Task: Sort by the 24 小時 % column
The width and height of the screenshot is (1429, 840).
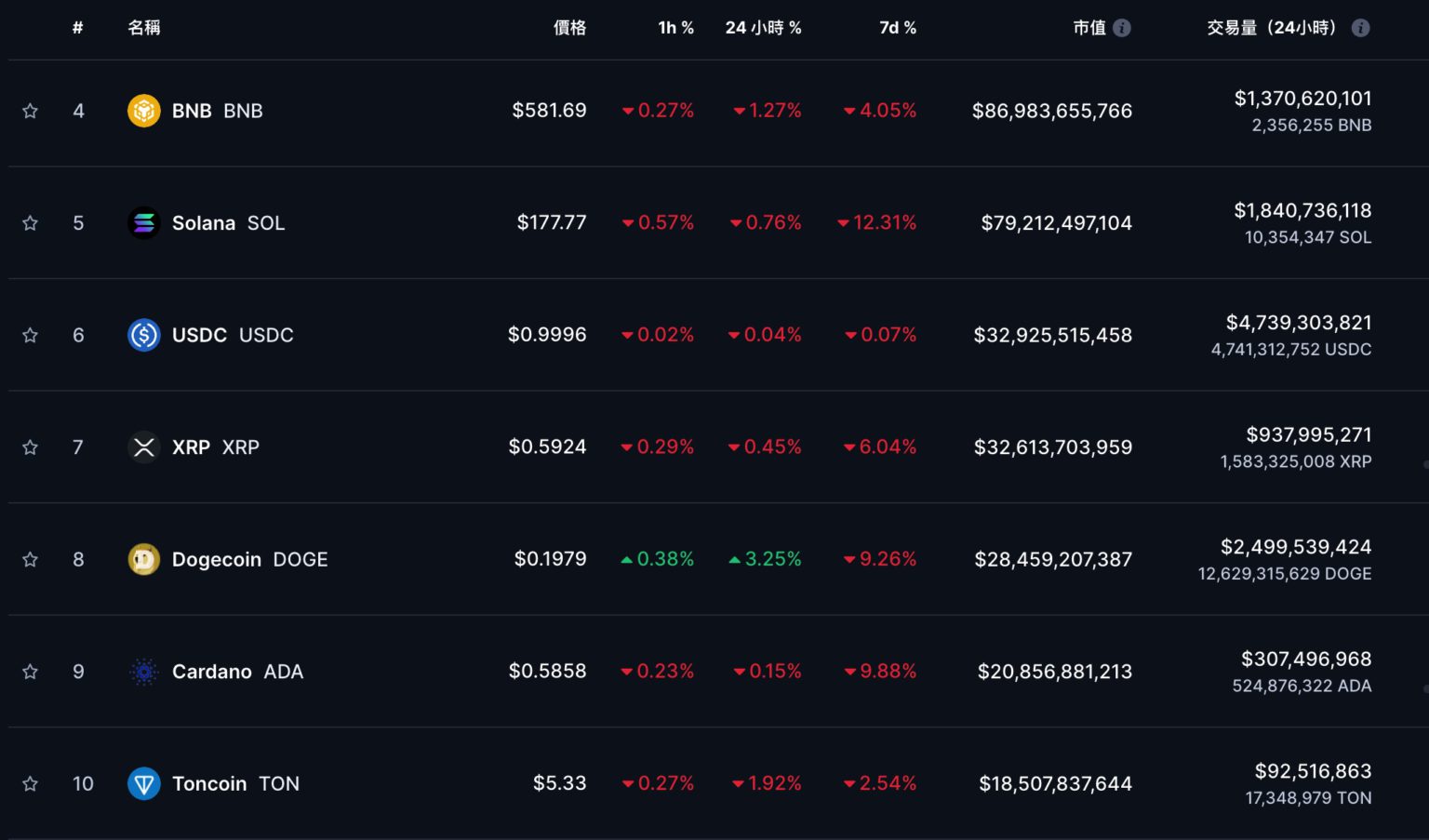Action: click(x=763, y=28)
